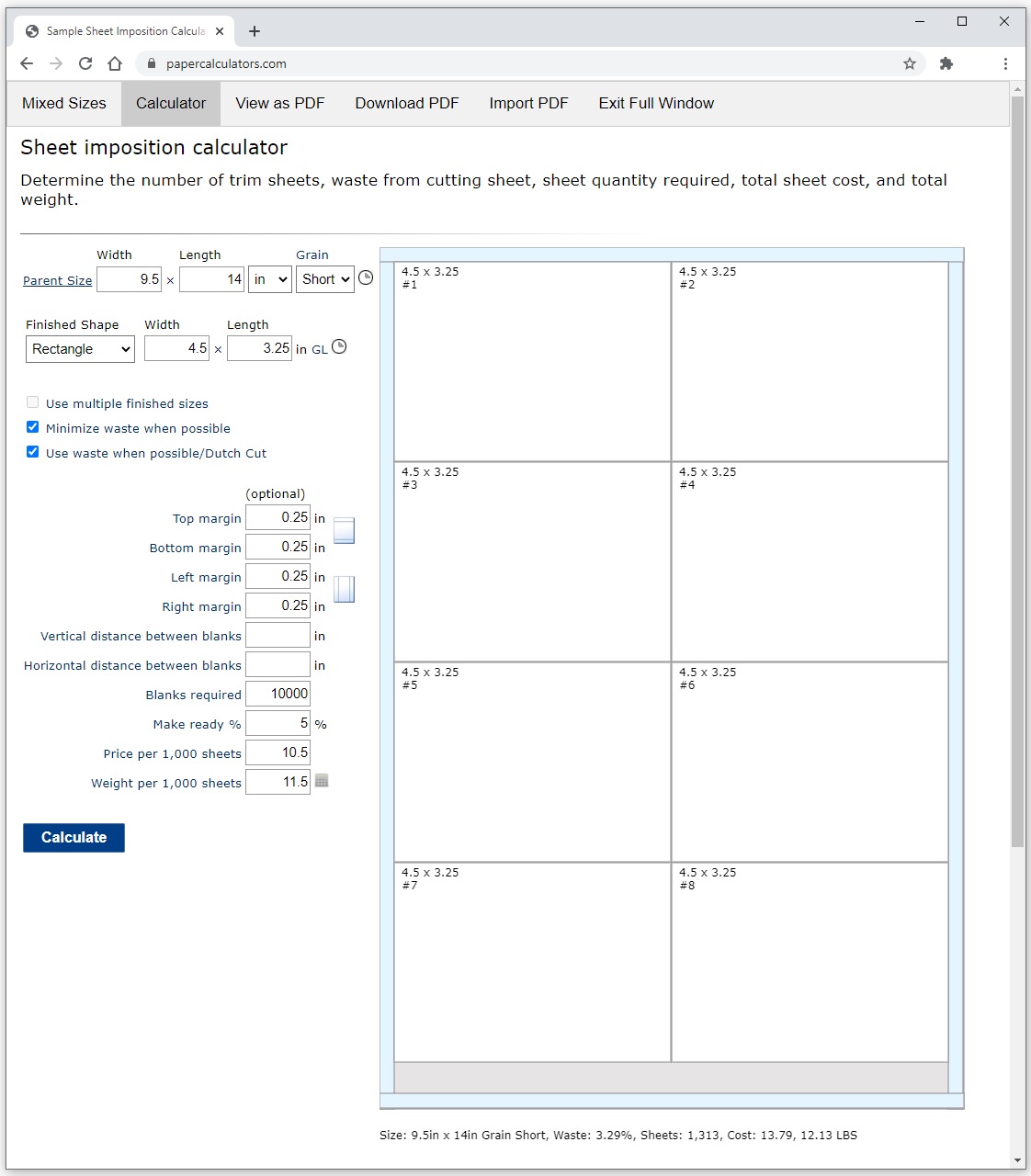Image resolution: width=1031 pixels, height=1176 pixels.
Task: Select the Download PDF menu item
Action: point(407,103)
